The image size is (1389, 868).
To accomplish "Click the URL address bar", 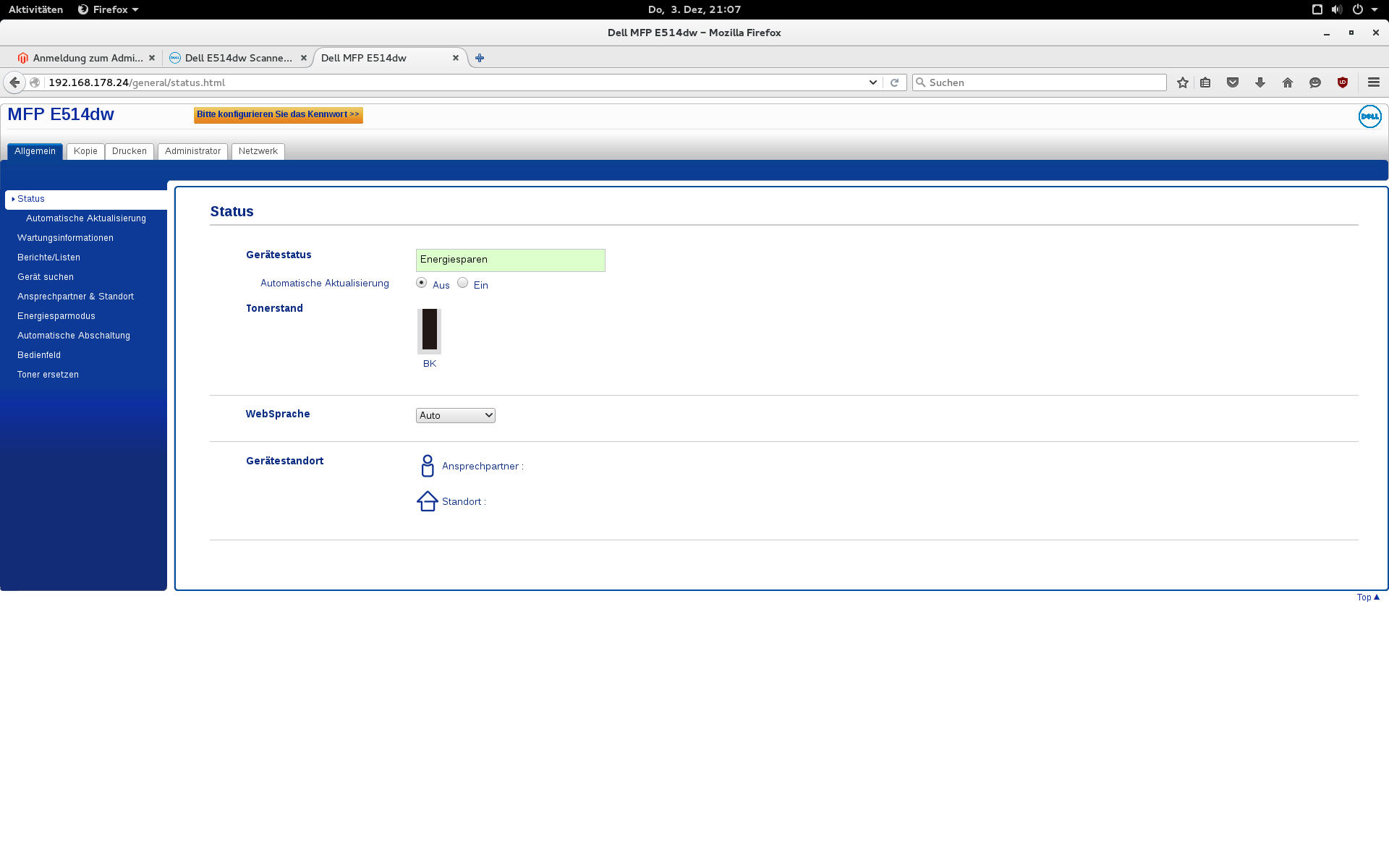I will coord(456,82).
